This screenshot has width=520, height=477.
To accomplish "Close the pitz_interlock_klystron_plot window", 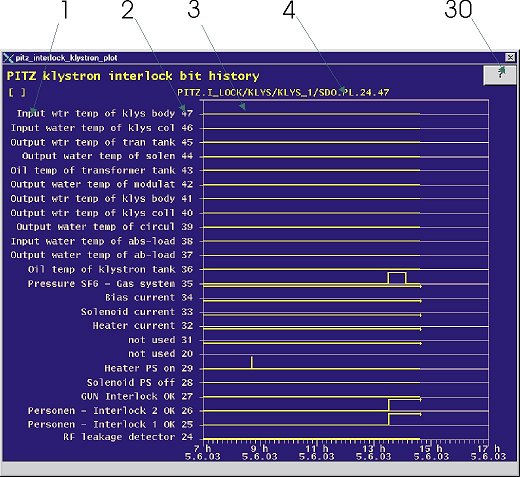I will pyautogui.click(x=510, y=57).
